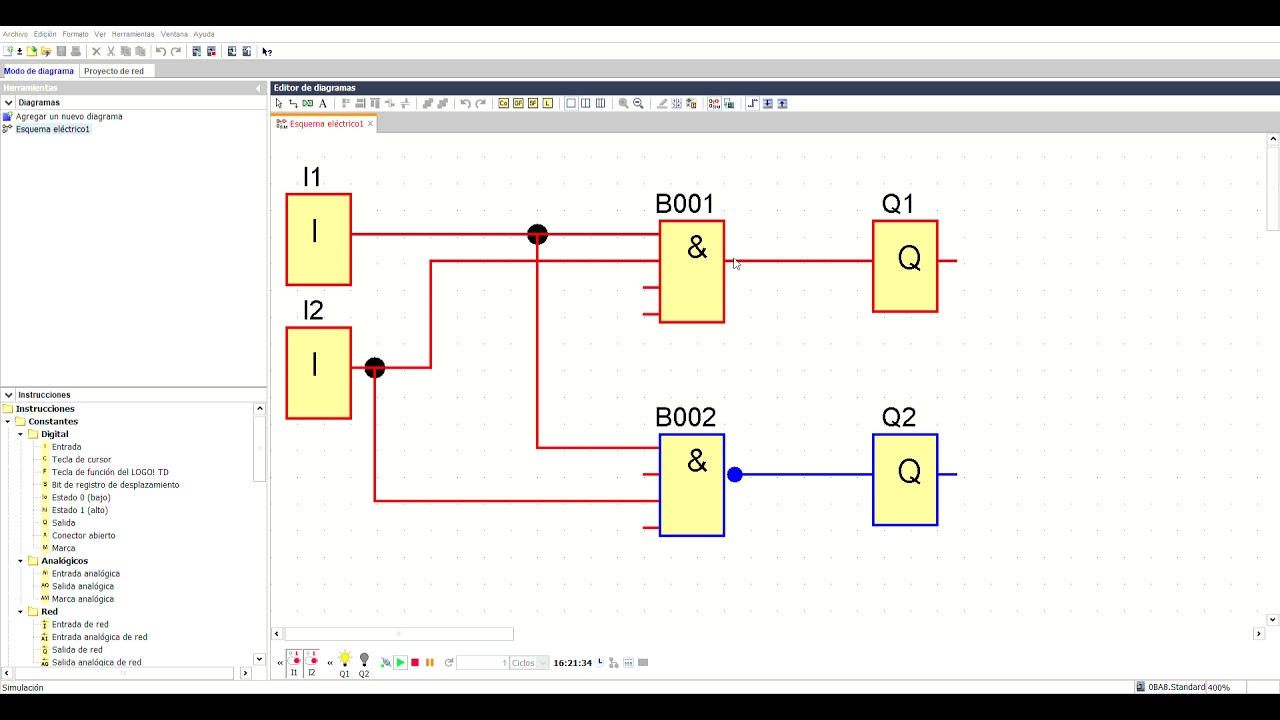This screenshot has width=1280, height=720.
Task: Toggle input I2 simulation switch
Action: 313,660
